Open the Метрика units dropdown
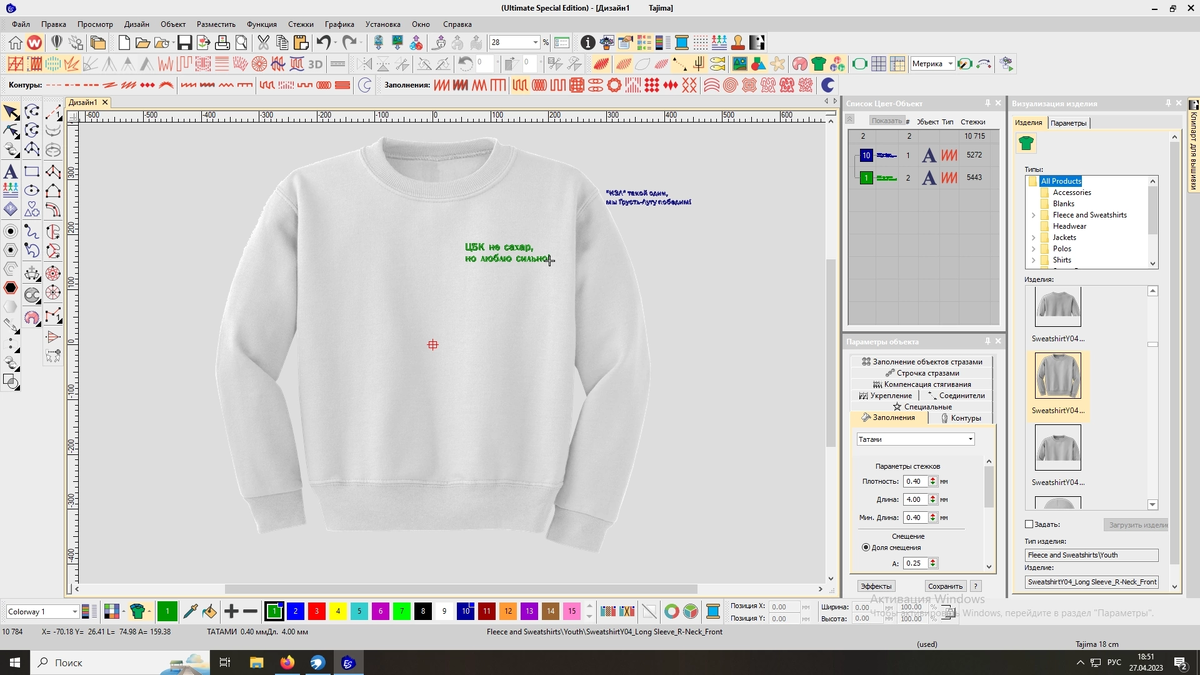This screenshot has width=1200, height=675. tap(950, 64)
